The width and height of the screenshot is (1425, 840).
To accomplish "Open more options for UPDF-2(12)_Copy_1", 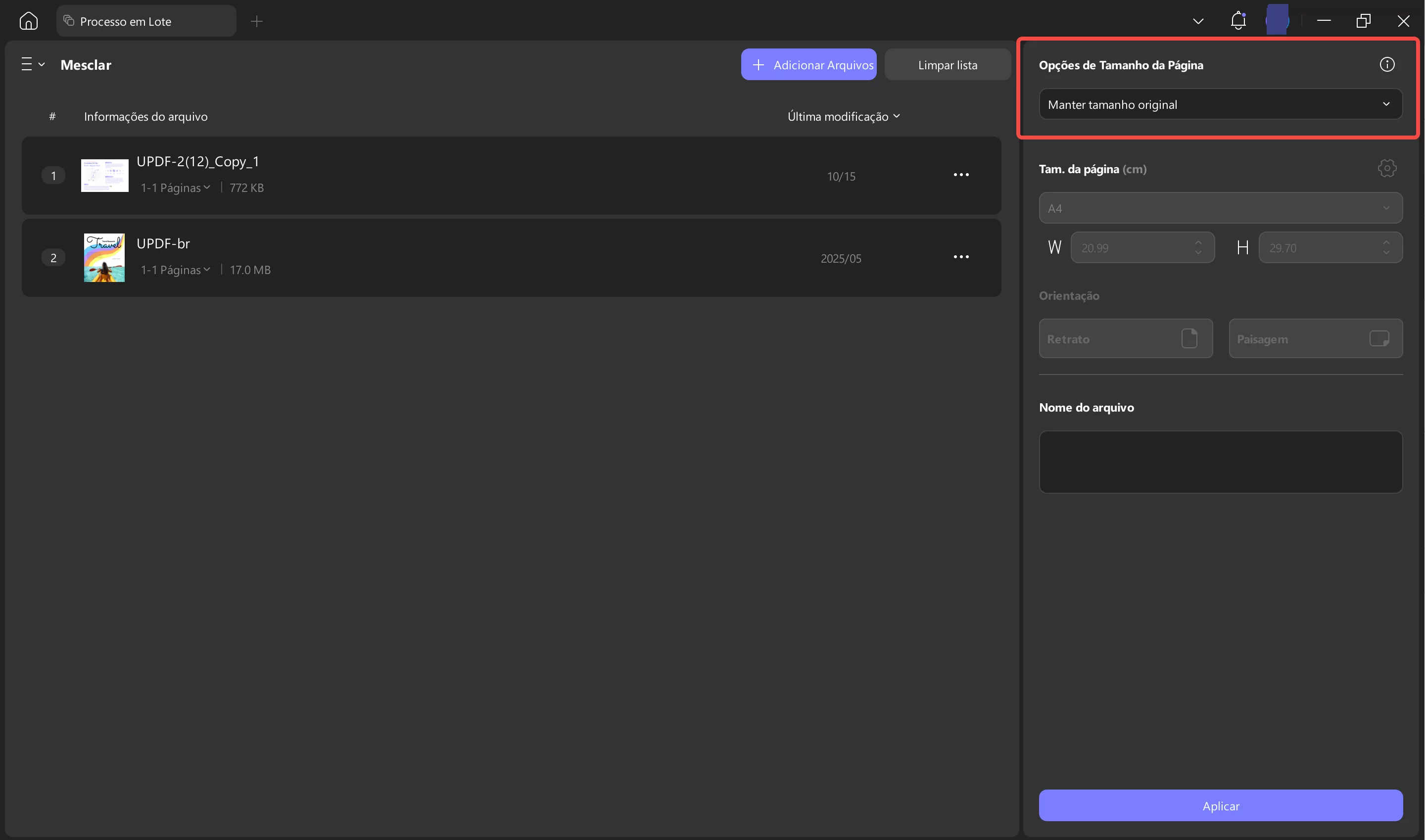I will click(961, 175).
